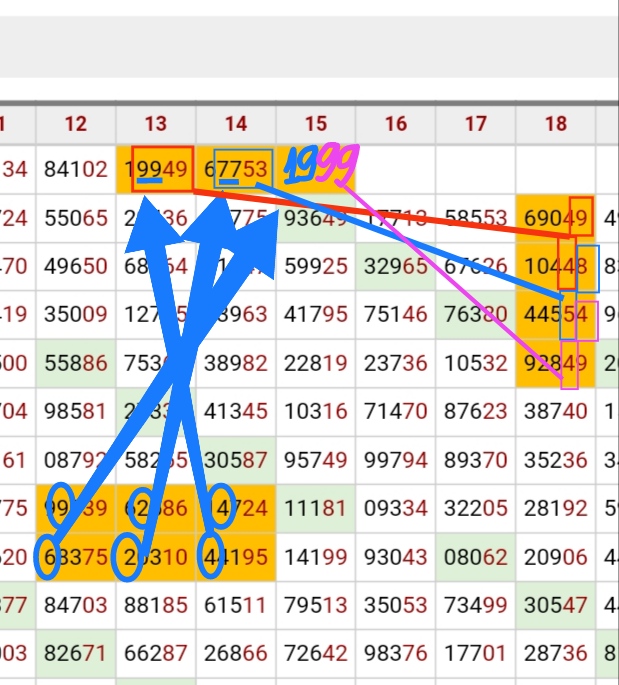This screenshot has width=619, height=685.
Task: Click the green cell 30587
Action: point(236,460)
